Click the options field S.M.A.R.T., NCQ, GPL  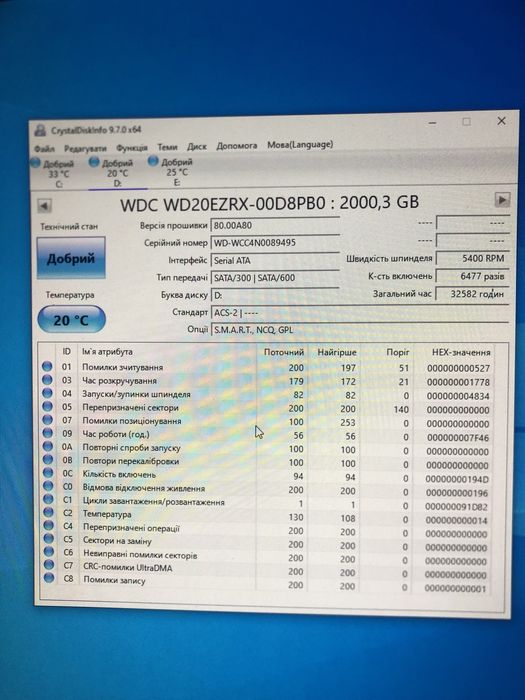pyautogui.click(x=360, y=330)
